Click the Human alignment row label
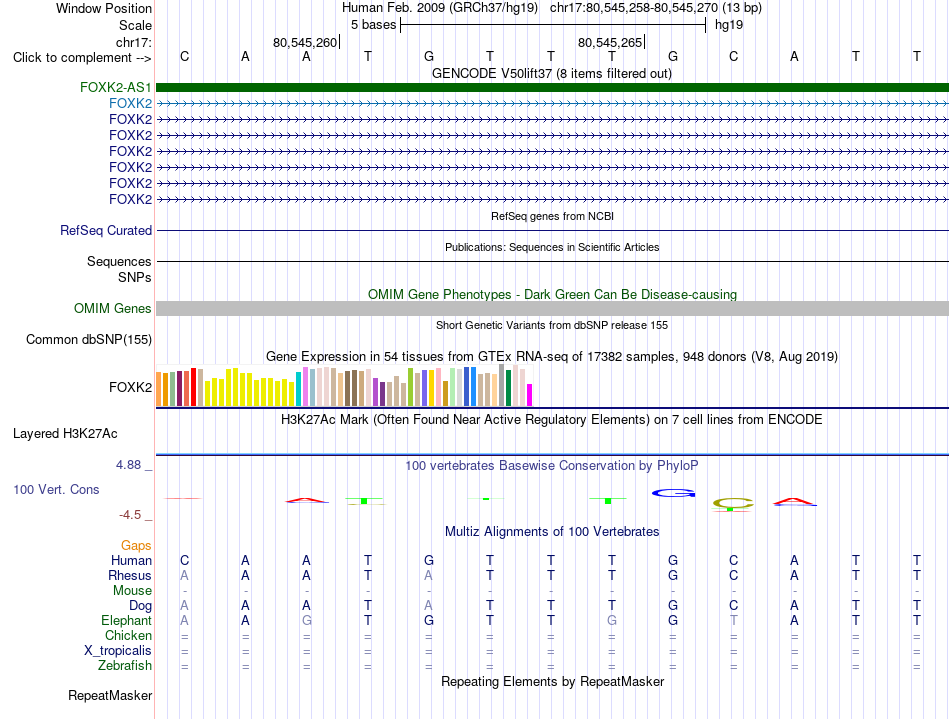Screen dimensions: 950x719 (x=131, y=560)
